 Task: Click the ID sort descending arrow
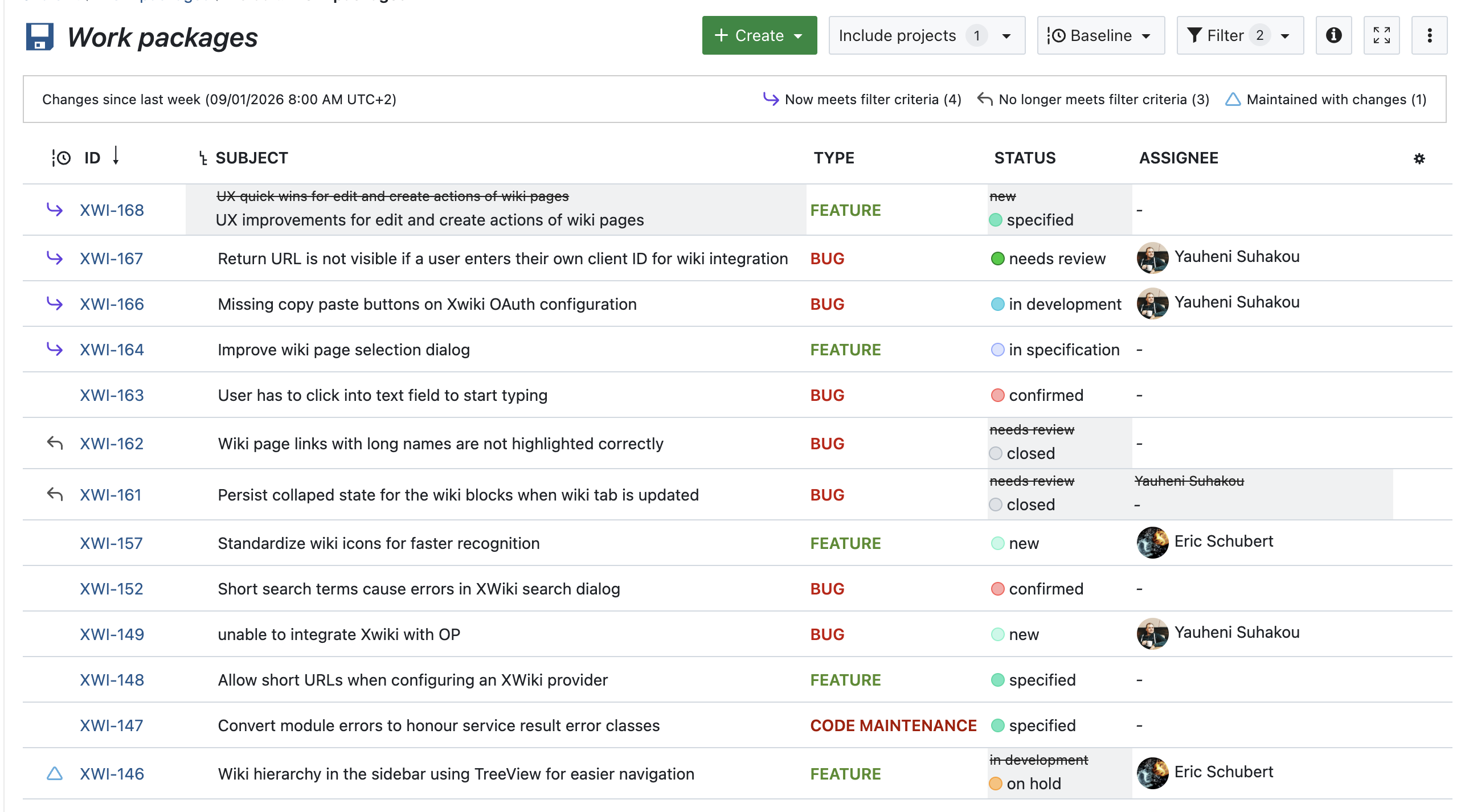tap(116, 155)
